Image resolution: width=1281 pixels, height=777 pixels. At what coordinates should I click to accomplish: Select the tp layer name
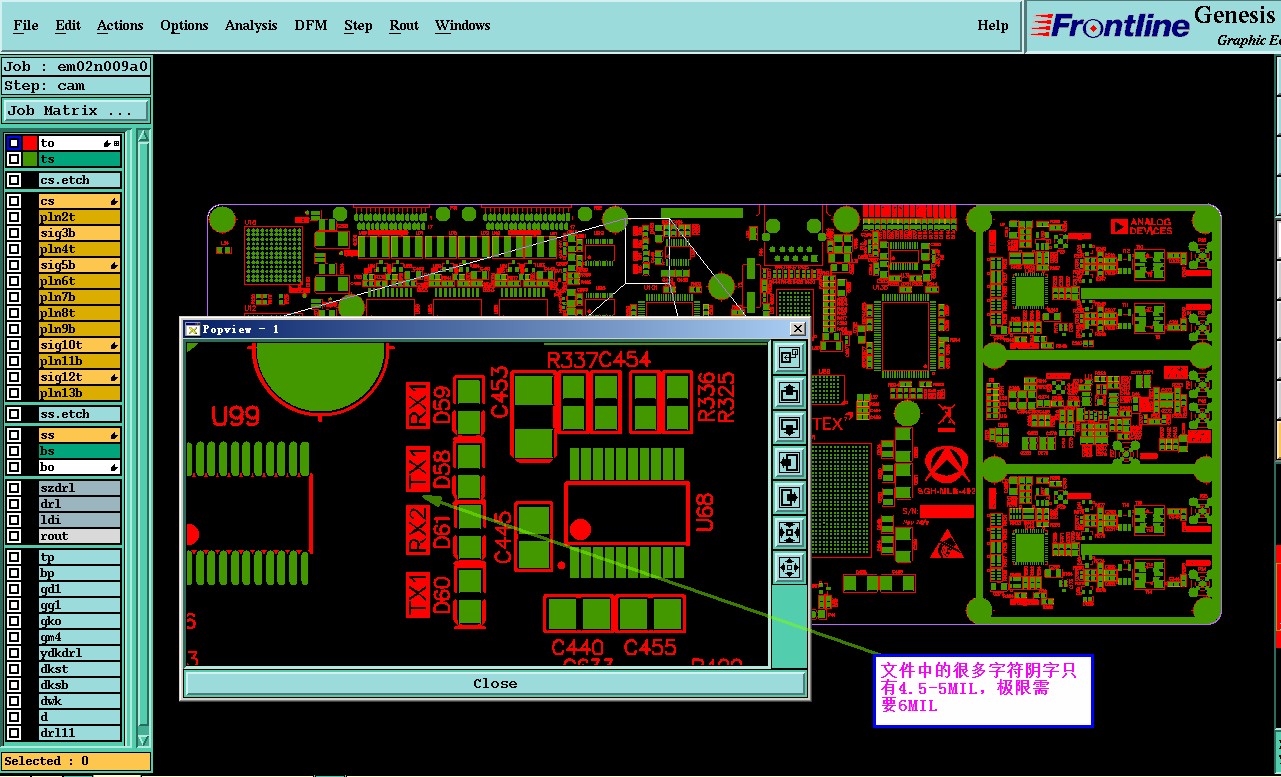tap(80, 558)
